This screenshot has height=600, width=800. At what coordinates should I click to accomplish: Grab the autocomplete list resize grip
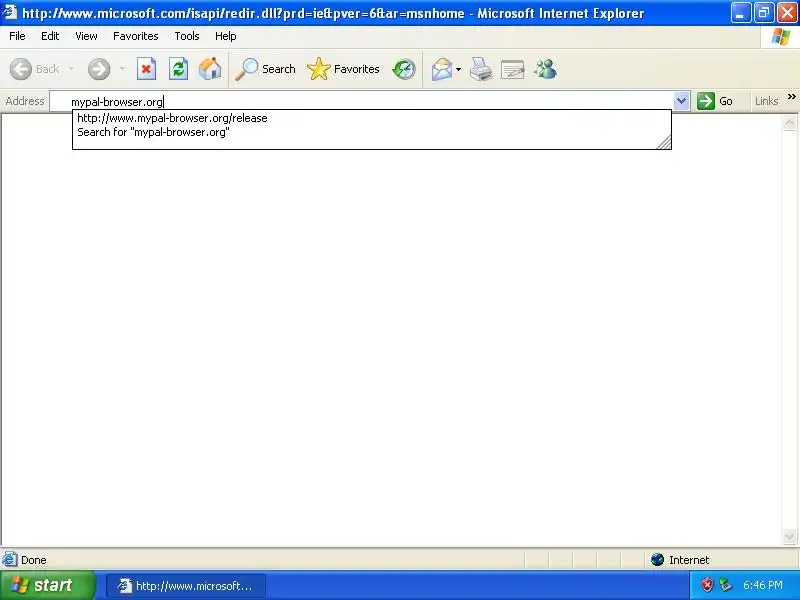[x=664, y=142]
